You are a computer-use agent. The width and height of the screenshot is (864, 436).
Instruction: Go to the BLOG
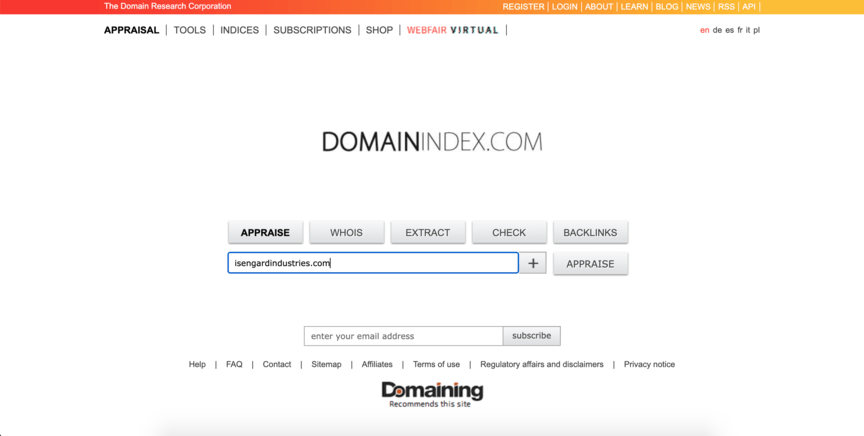(667, 7)
